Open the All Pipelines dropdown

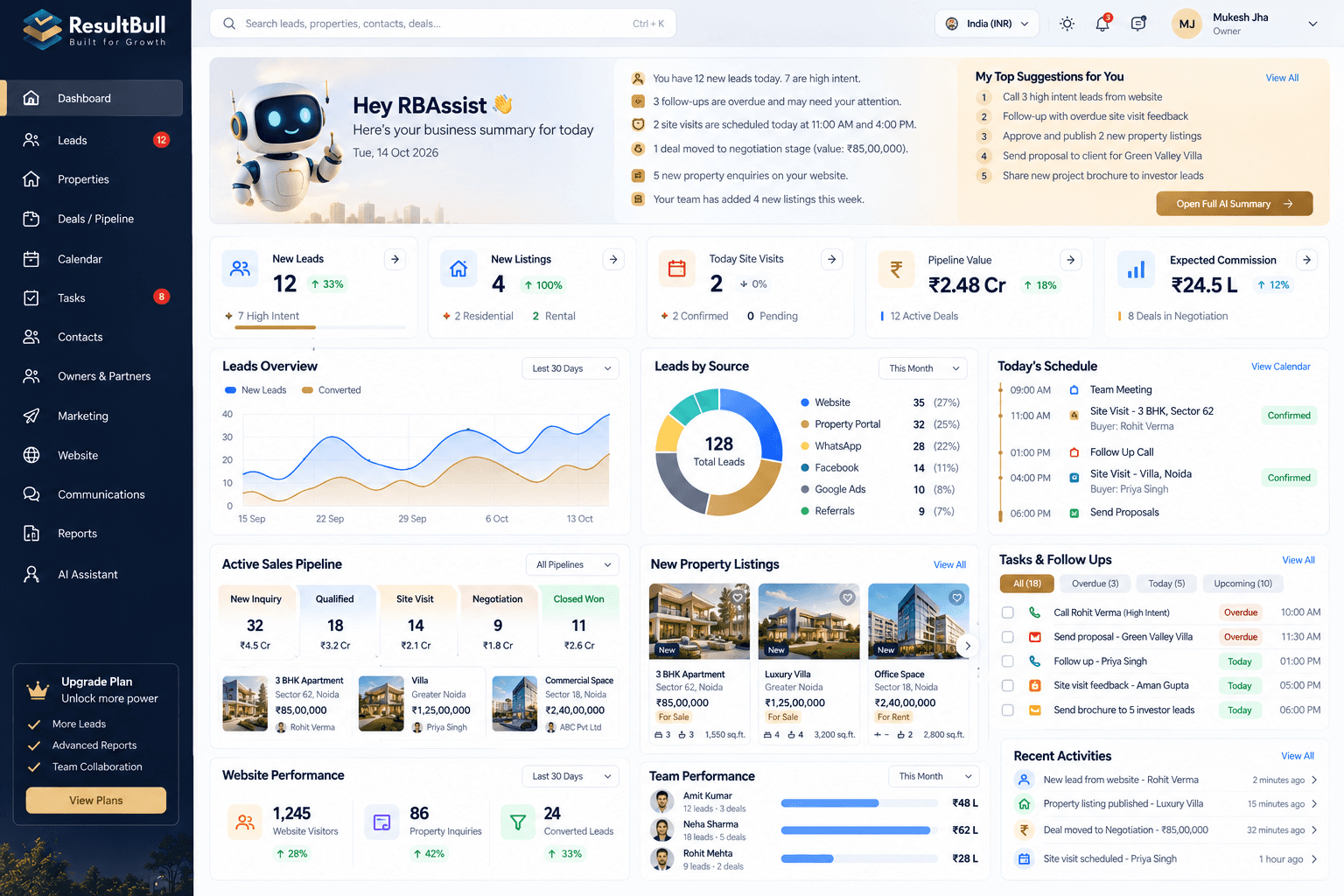pyautogui.click(x=572, y=564)
